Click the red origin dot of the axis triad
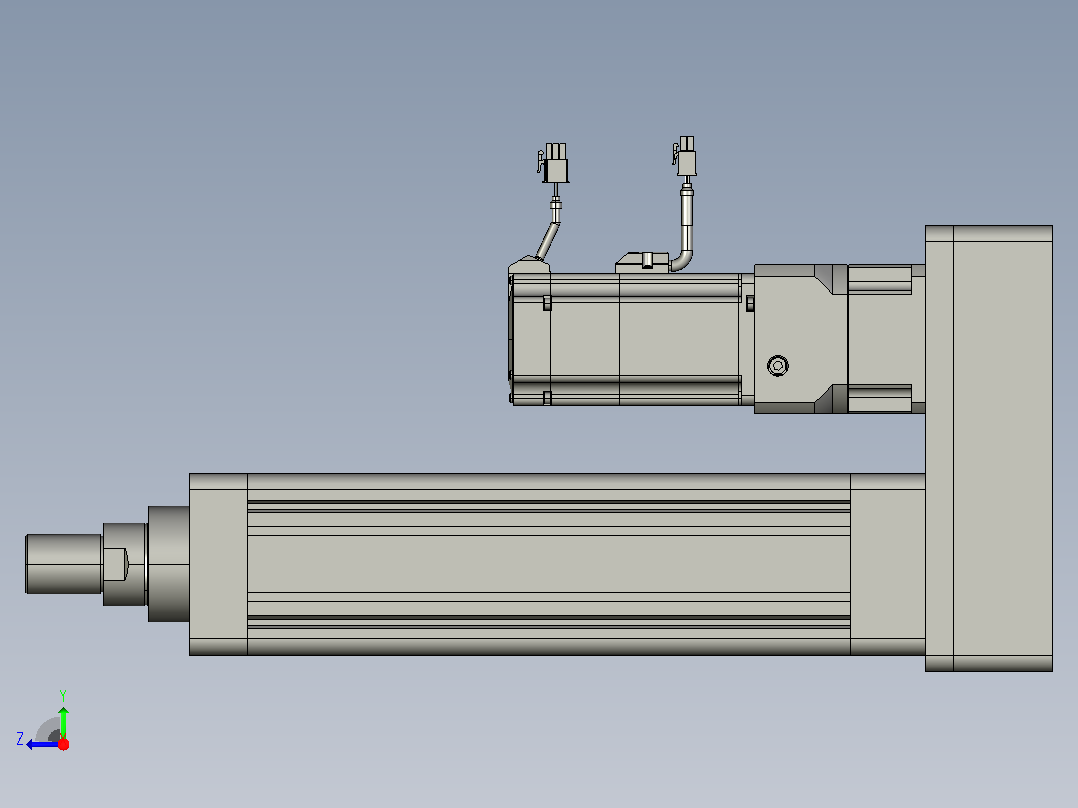1078x808 pixels. coord(63,744)
